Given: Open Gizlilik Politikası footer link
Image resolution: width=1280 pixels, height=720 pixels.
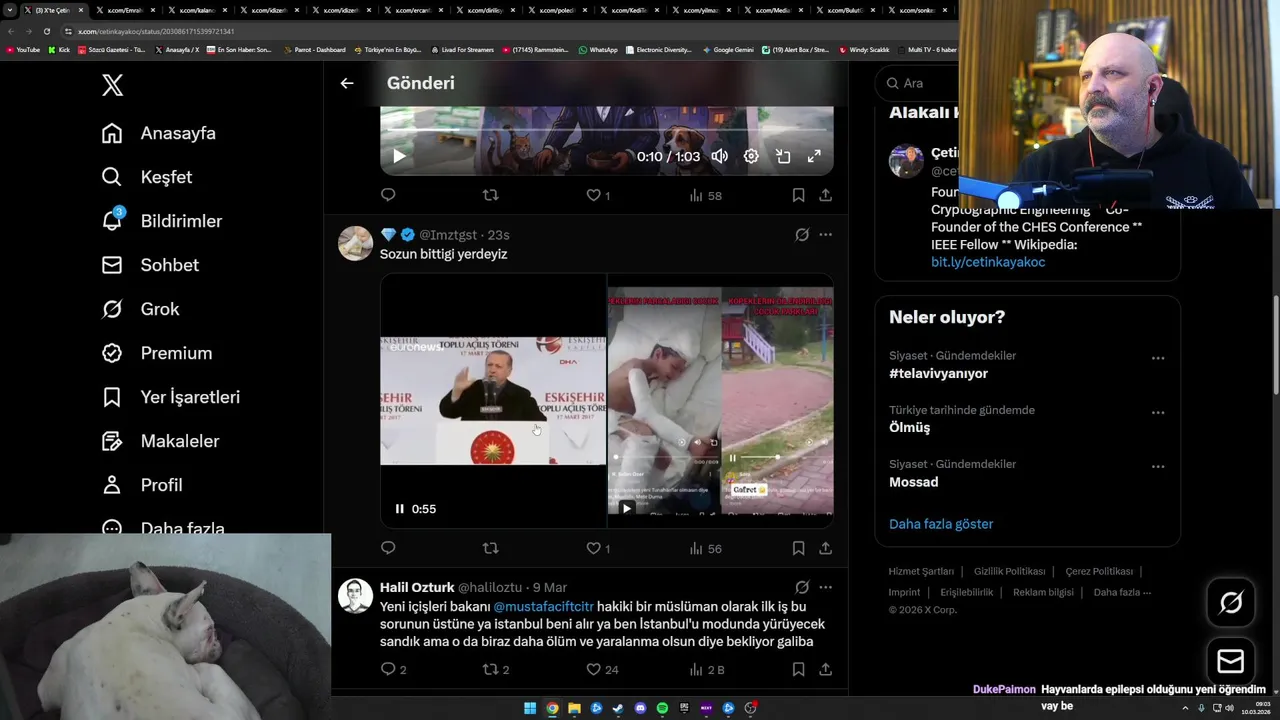Looking at the screenshot, I should 1009,571.
